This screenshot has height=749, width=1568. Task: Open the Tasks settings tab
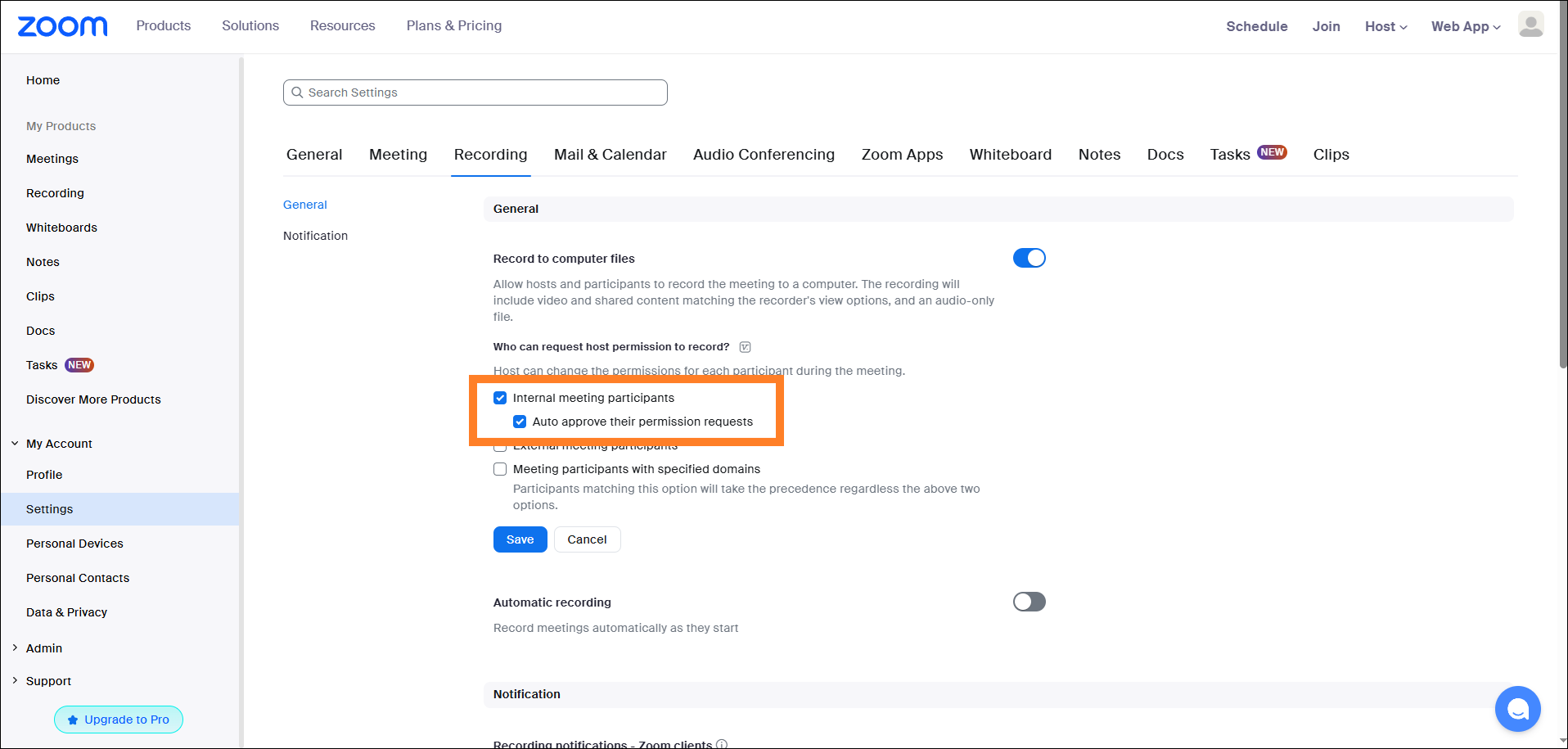[1230, 155]
